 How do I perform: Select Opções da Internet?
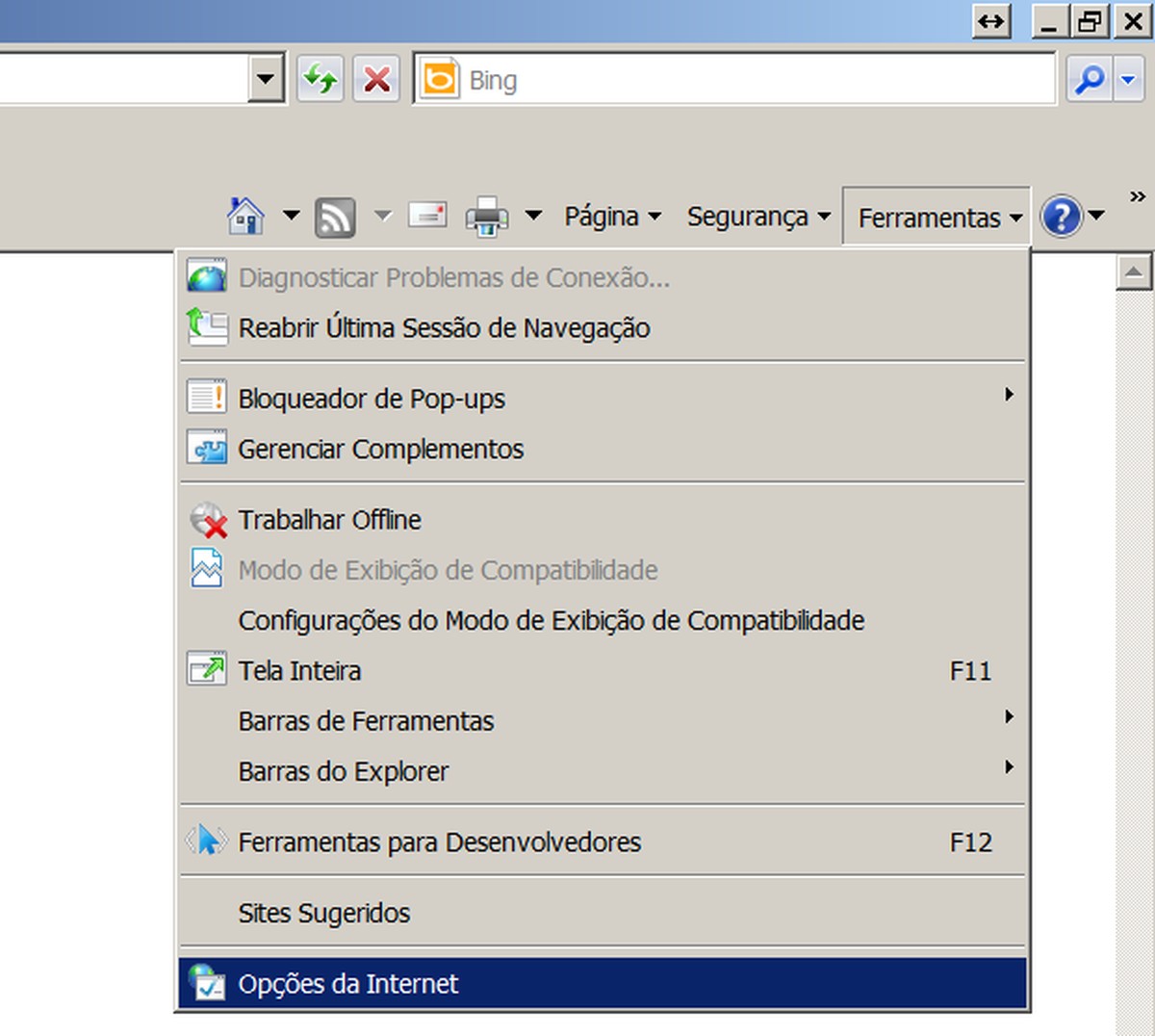[x=348, y=984]
